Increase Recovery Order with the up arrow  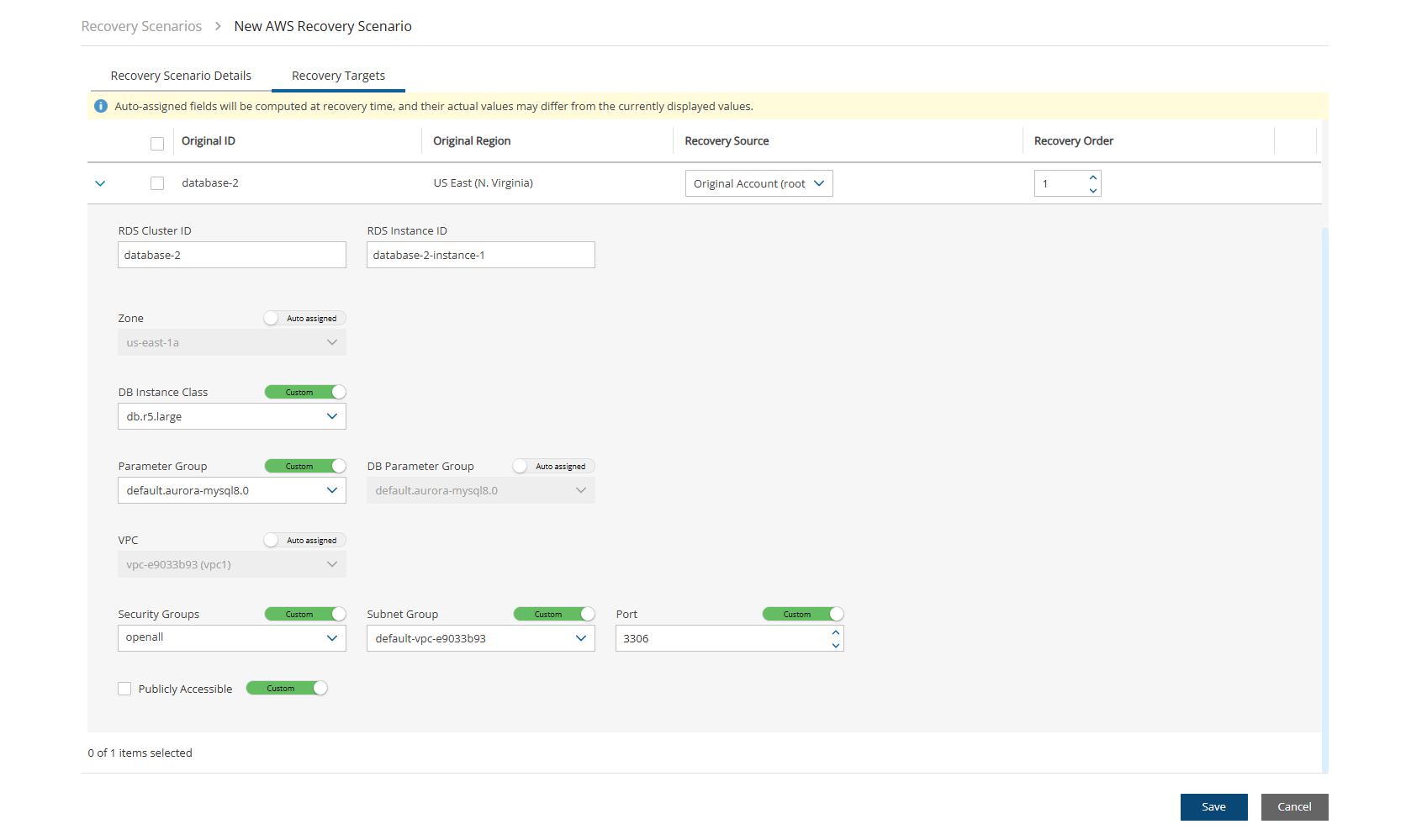click(1092, 177)
